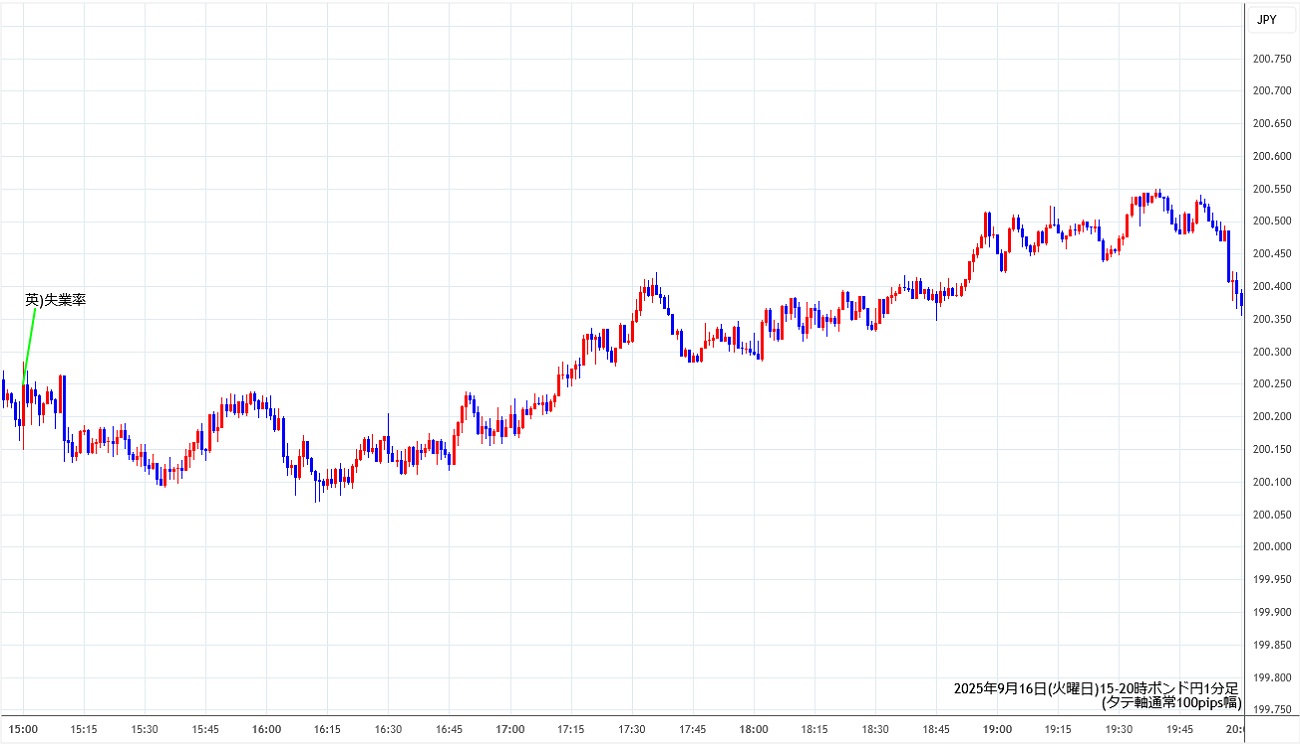
Task: Click the 199.800 price axis label
Action: tap(1271, 678)
